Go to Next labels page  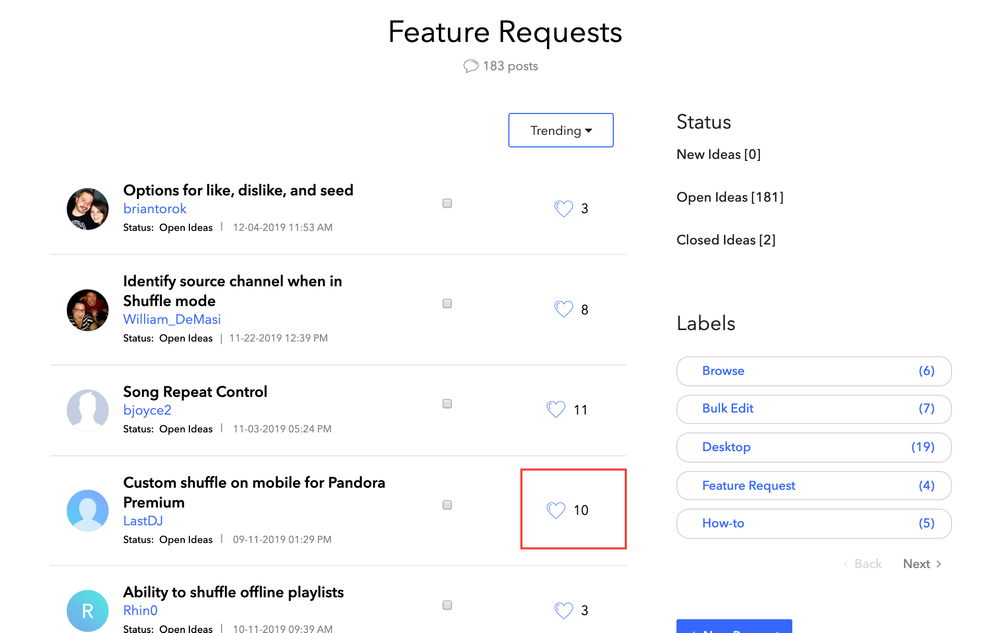tap(921, 564)
